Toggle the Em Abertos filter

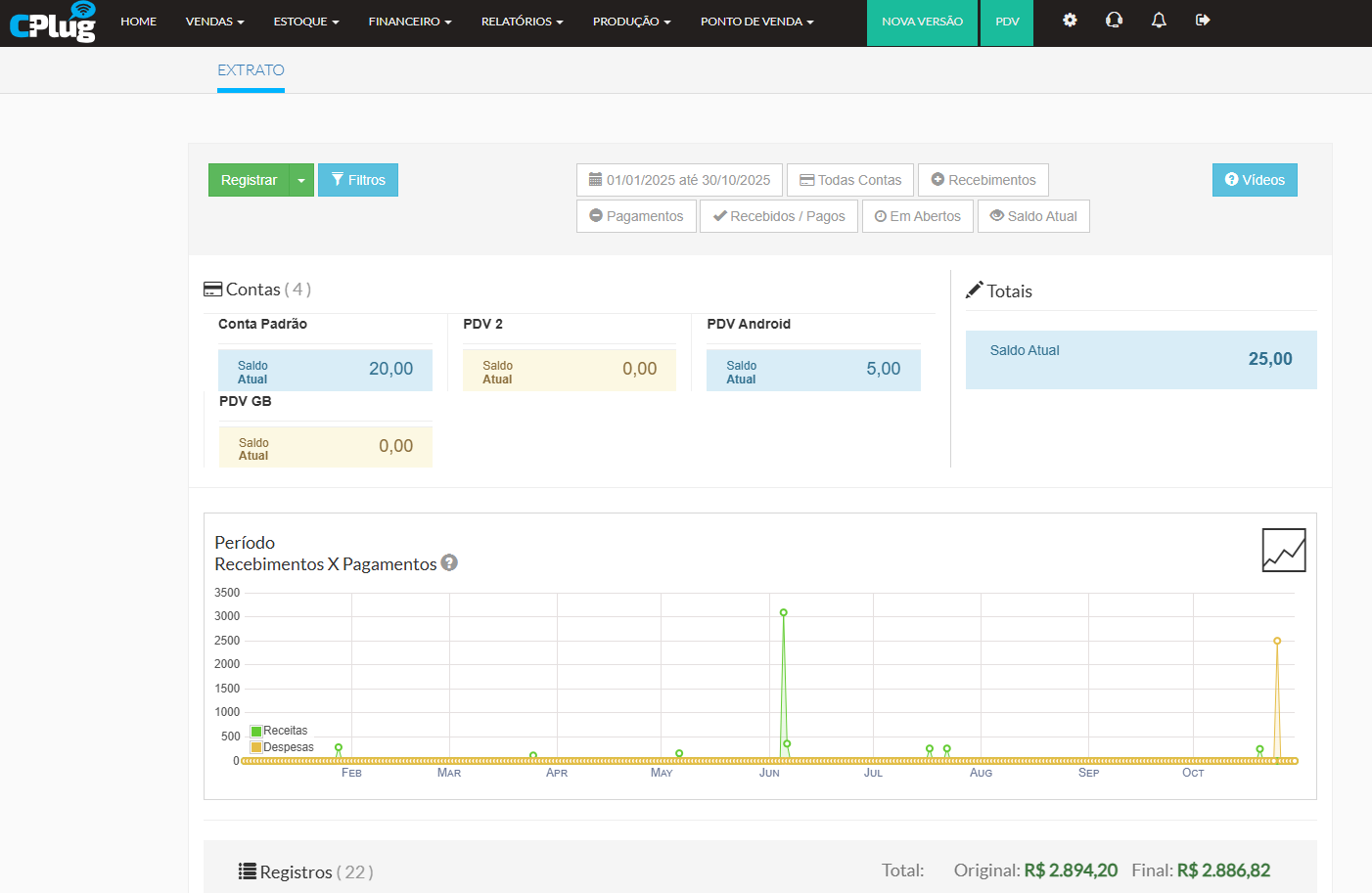917,216
